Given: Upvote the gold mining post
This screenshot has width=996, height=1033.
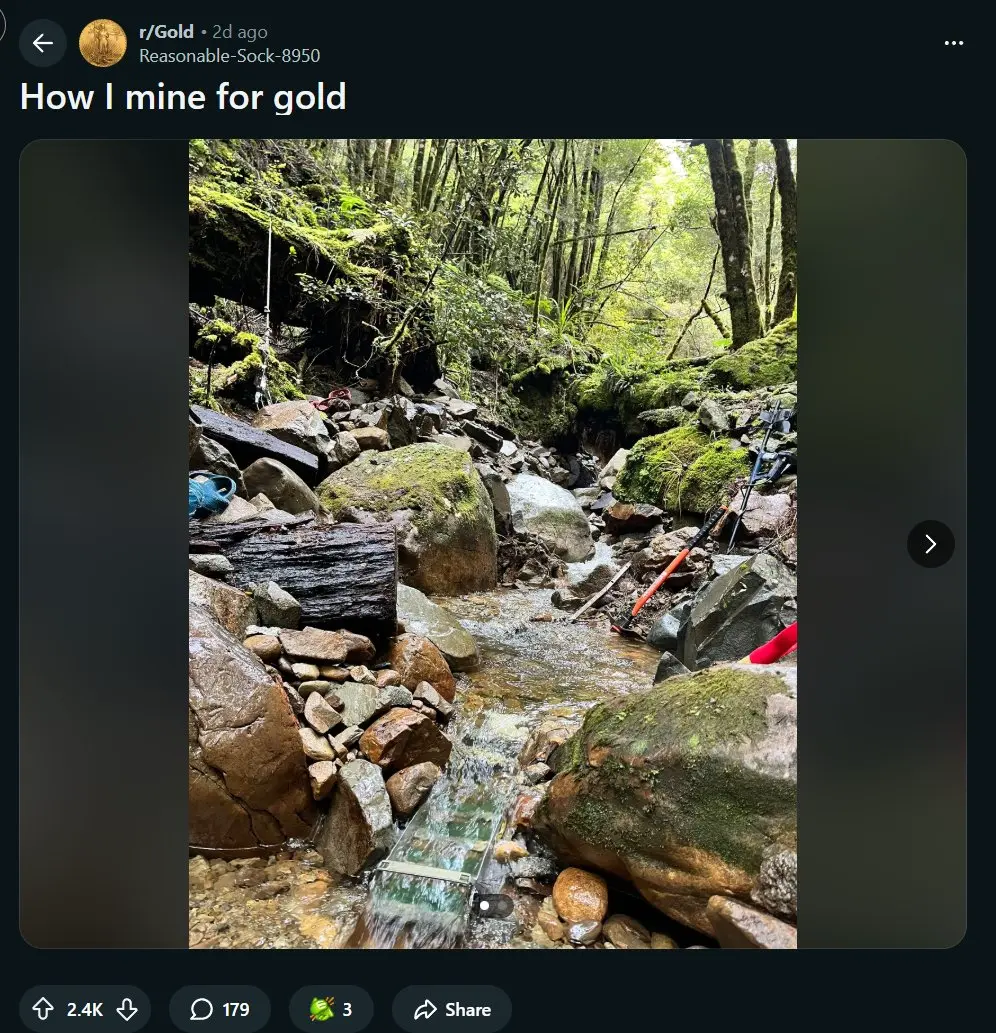Looking at the screenshot, I should pos(43,1009).
